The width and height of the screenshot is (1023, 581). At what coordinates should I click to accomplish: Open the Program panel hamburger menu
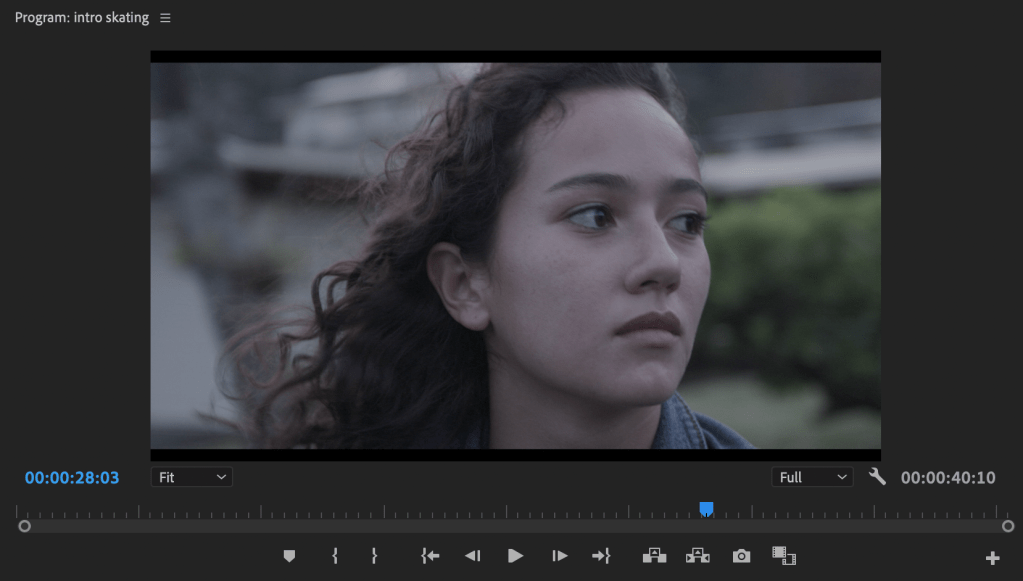165,18
